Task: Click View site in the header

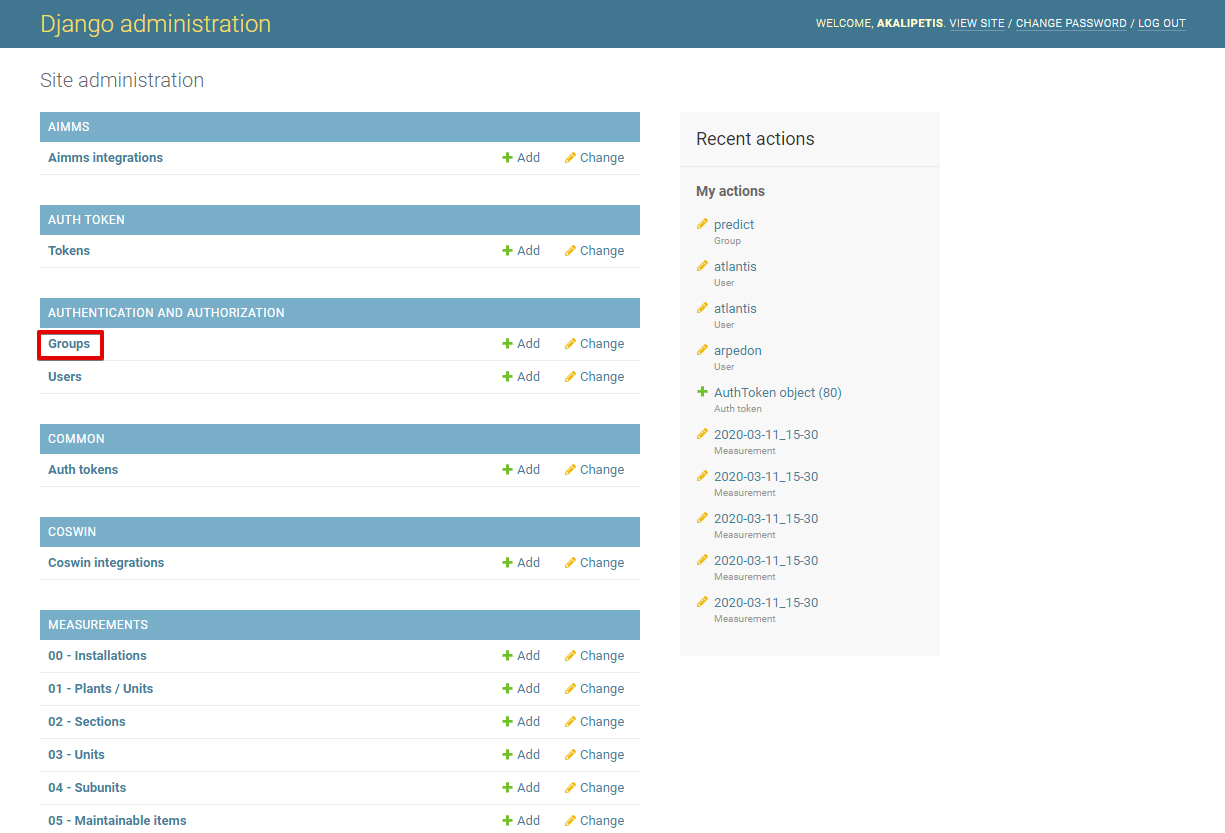Action: tap(977, 23)
